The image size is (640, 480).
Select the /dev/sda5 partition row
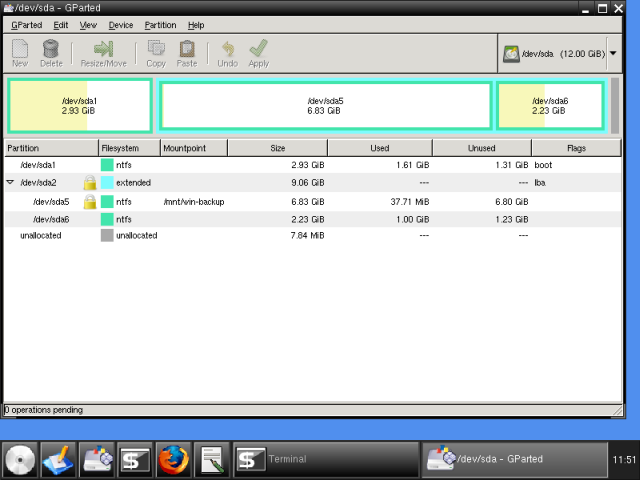[313, 202]
